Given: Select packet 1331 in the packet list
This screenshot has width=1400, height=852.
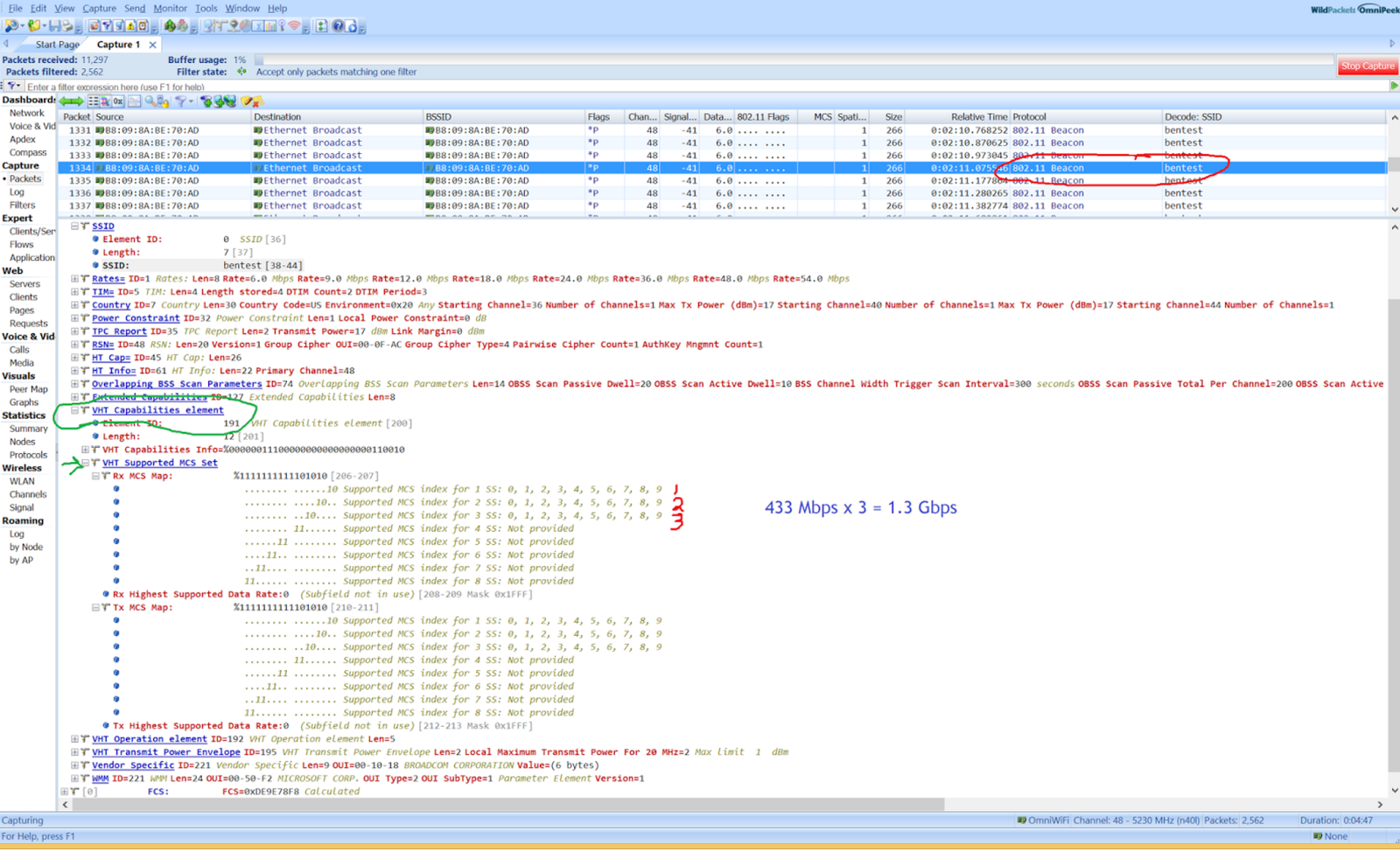Looking at the screenshot, I should pyautogui.click(x=722, y=130).
